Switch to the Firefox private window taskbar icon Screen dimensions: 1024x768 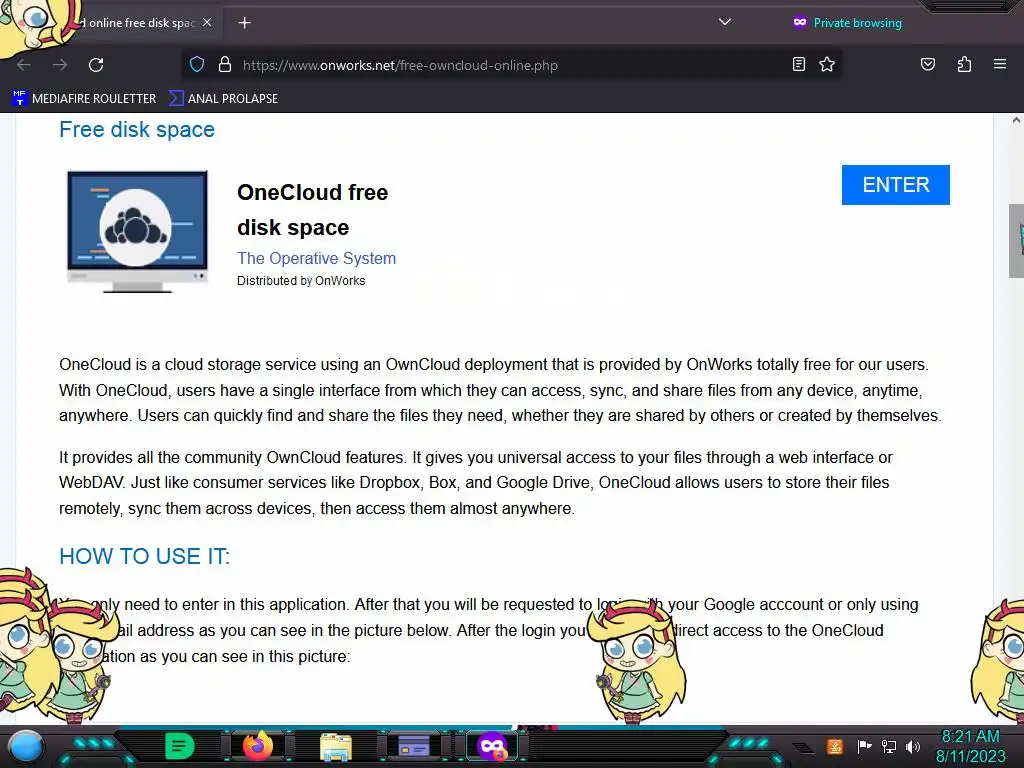(x=492, y=746)
